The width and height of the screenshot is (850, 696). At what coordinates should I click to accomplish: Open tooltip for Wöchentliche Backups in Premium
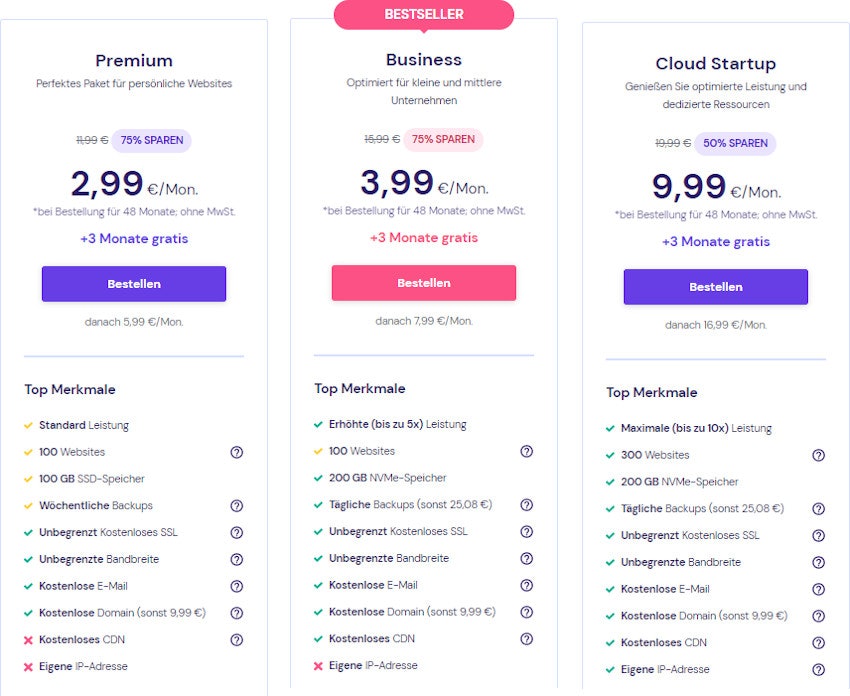tap(237, 506)
